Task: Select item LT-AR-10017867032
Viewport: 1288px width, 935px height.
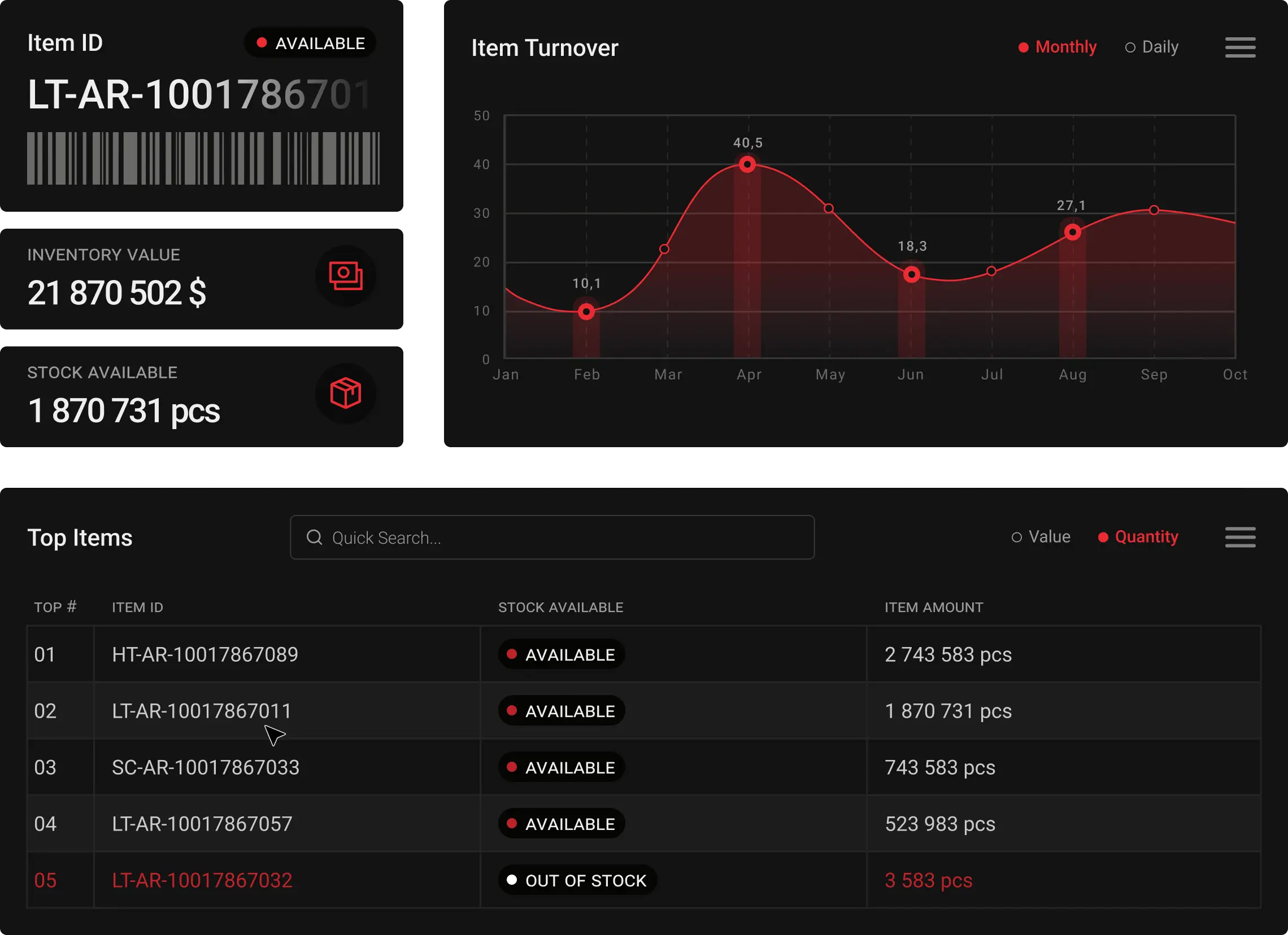Action: coord(202,880)
